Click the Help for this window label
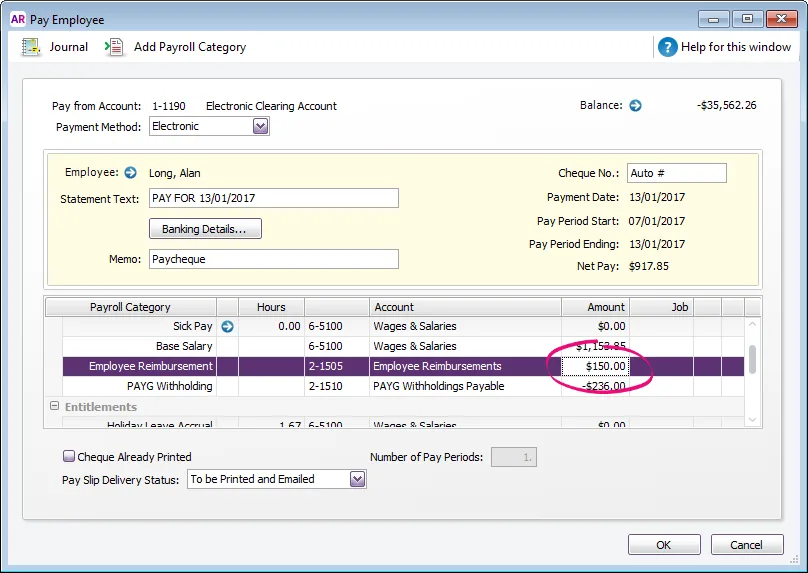The width and height of the screenshot is (808, 573). pos(736,47)
